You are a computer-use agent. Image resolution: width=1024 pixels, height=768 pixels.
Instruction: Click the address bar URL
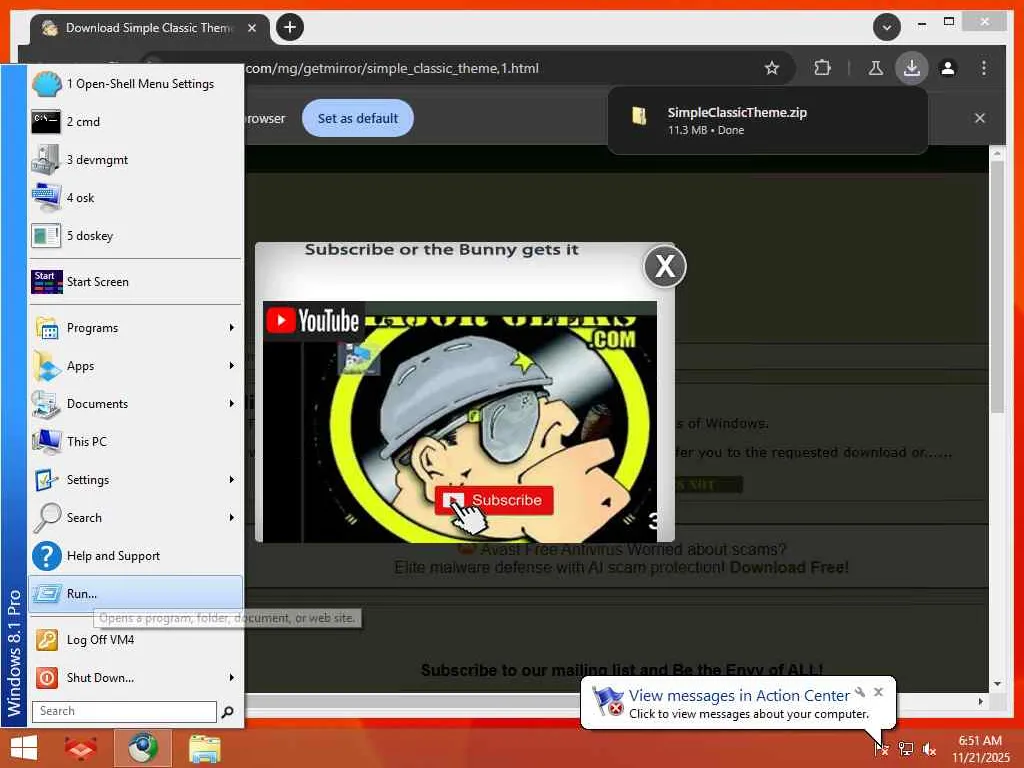point(392,68)
